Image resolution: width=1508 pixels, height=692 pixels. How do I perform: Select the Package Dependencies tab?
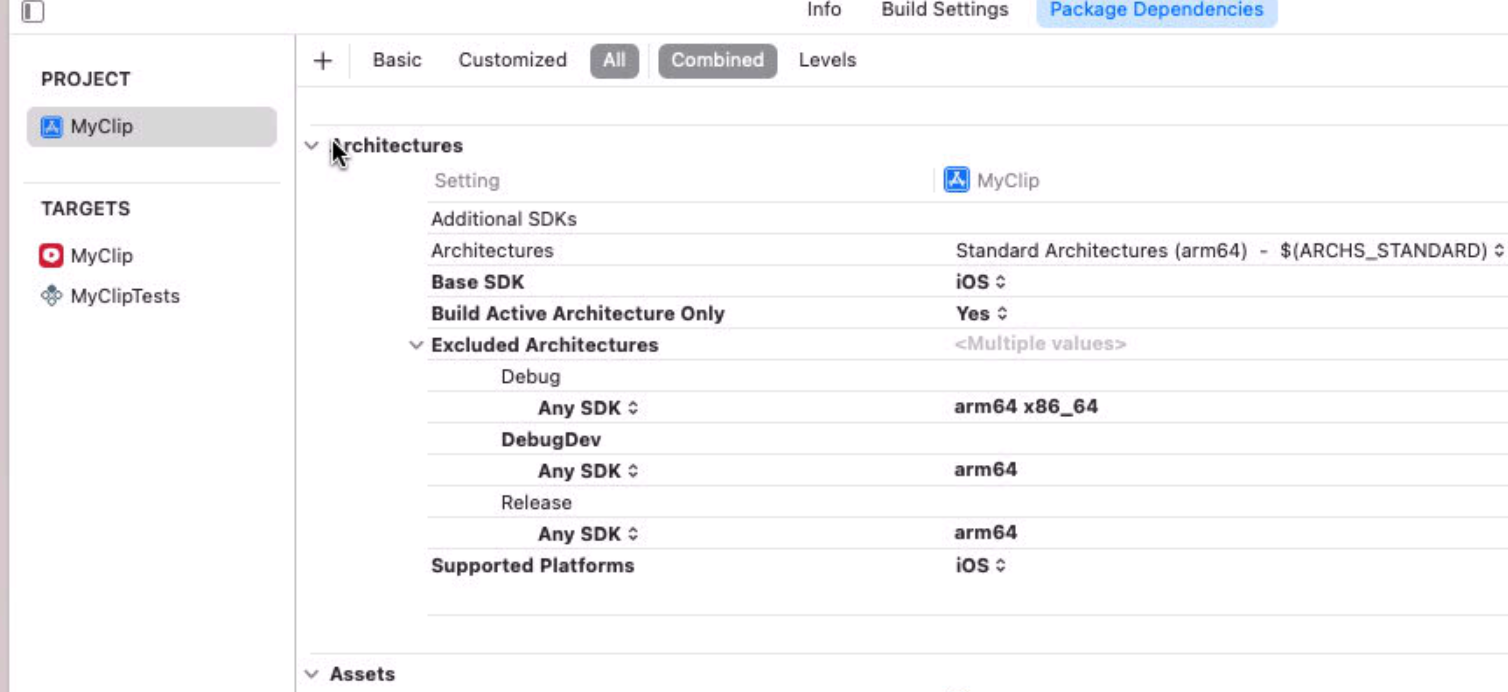[1156, 10]
